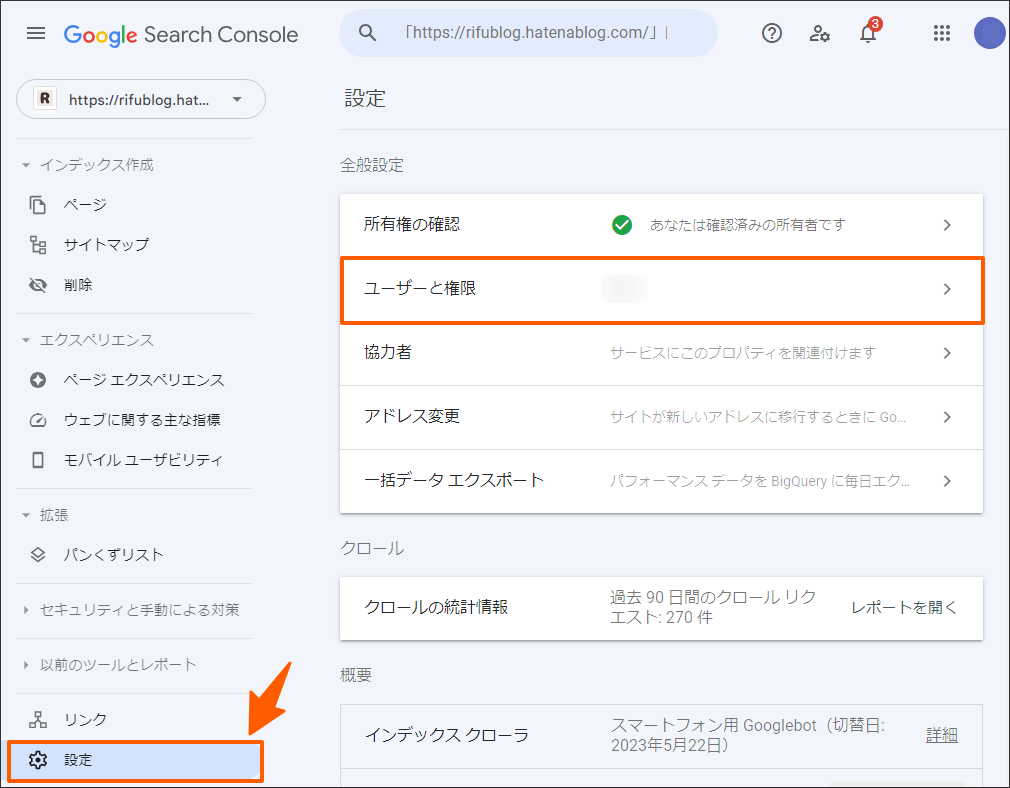Click the 設定 page heading
This screenshot has height=788, width=1010.
click(x=365, y=99)
